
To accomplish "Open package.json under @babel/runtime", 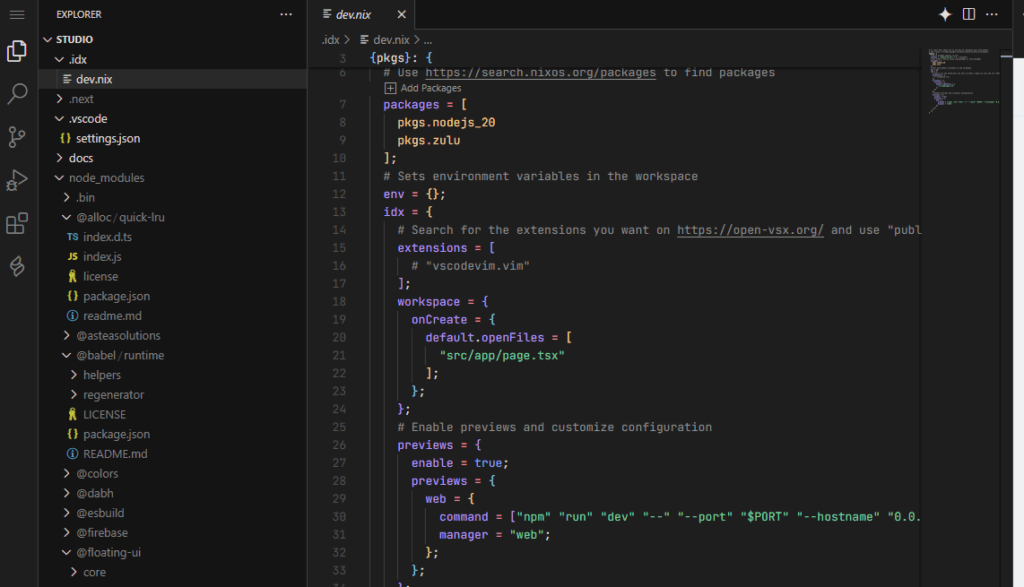I will click(173, 434).
